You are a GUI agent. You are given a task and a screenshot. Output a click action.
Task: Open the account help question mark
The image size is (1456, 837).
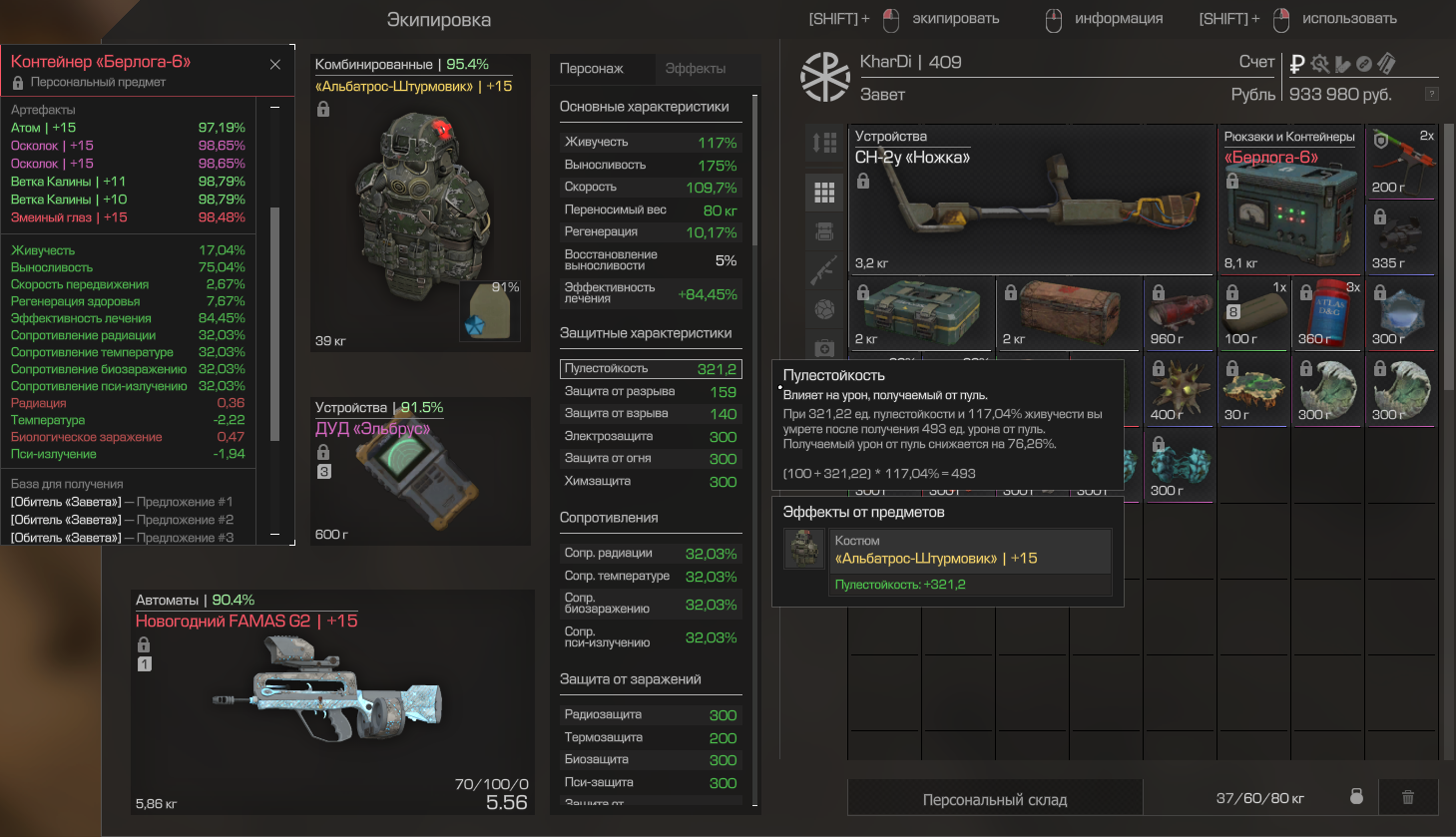point(1432,94)
